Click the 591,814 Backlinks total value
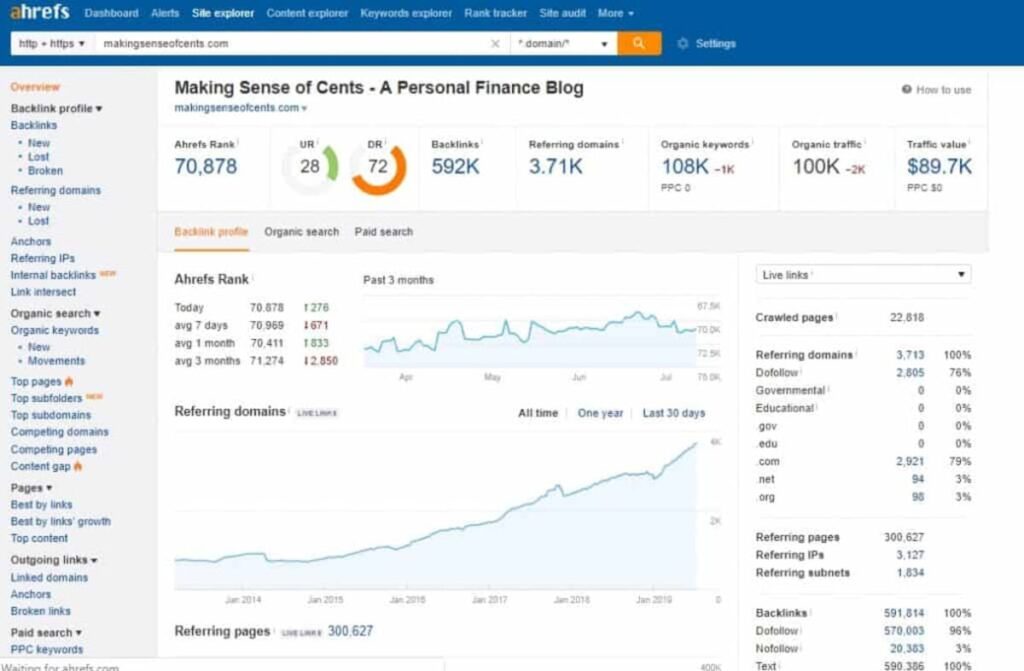This screenshot has width=1024, height=671. (x=904, y=613)
